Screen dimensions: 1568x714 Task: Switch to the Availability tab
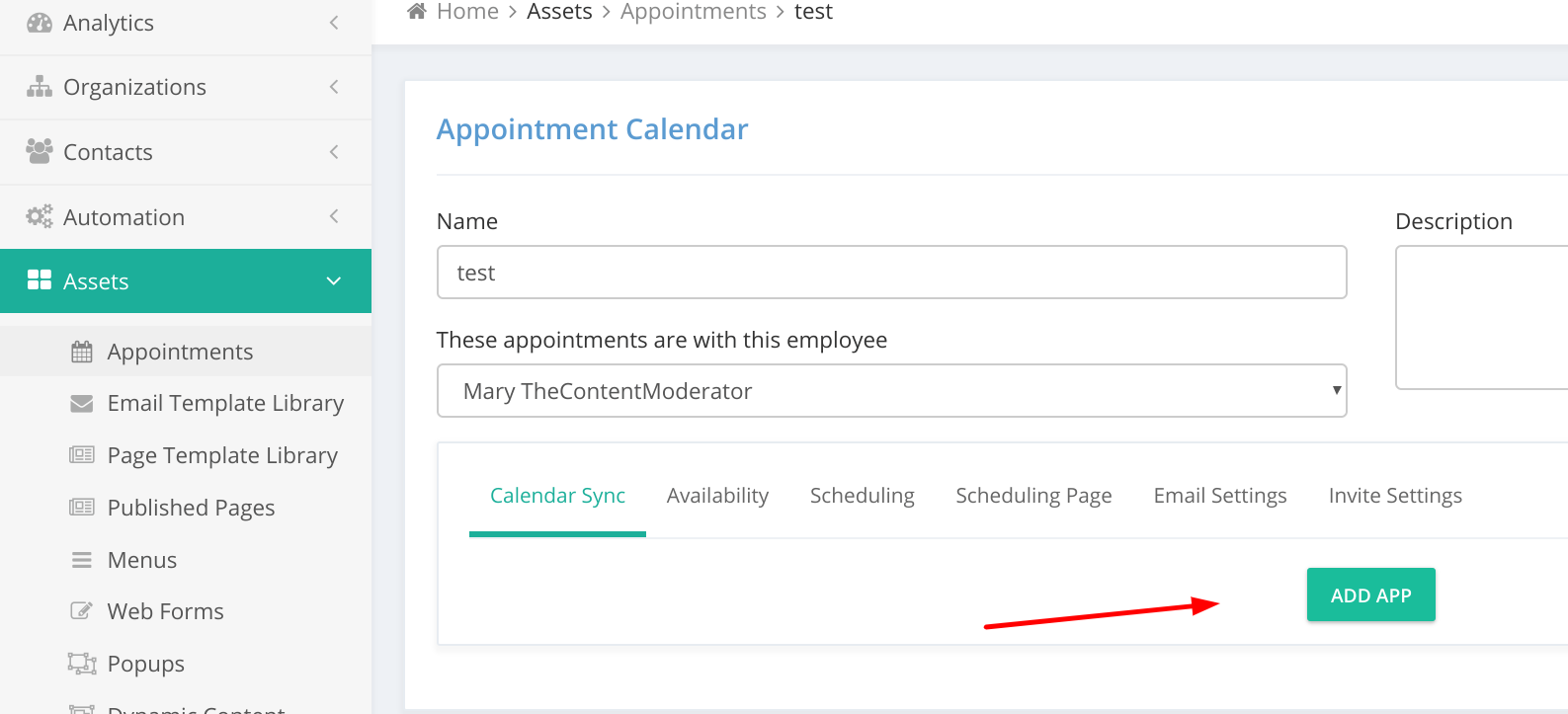[717, 496]
